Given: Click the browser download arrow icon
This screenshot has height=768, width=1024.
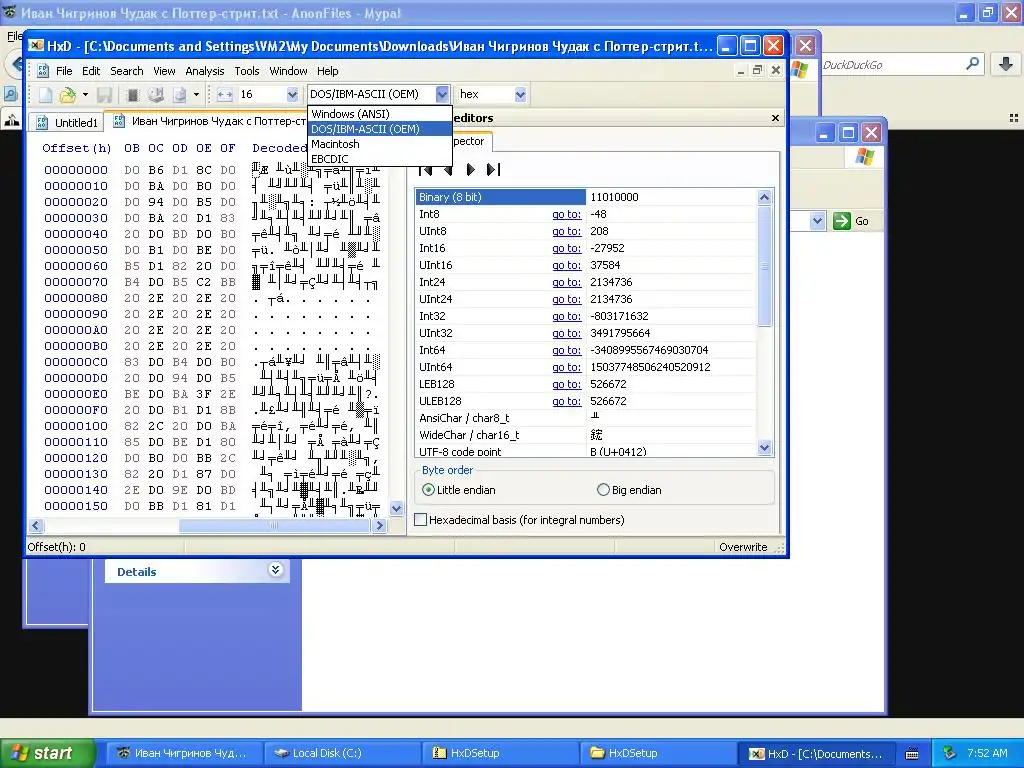Looking at the screenshot, I should [x=1006, y=63].
